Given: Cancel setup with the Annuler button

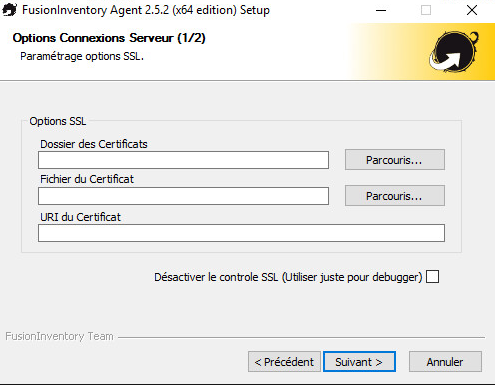Looking at the screenshot, I should (x=445, y=362).
